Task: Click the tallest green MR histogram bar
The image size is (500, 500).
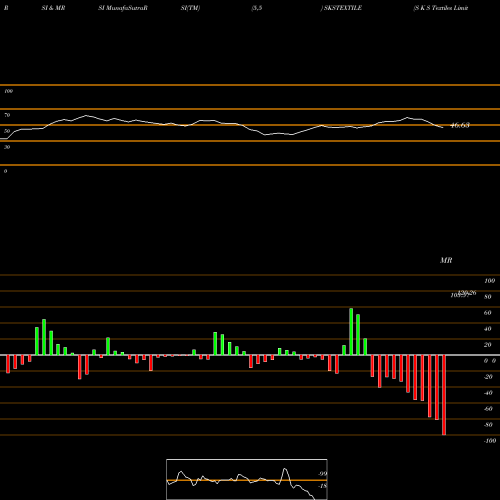Action: click(x=351, y=332)
